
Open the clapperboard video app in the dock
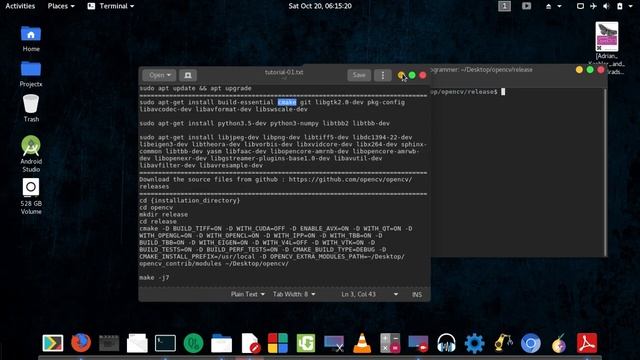tap(109, 343)
